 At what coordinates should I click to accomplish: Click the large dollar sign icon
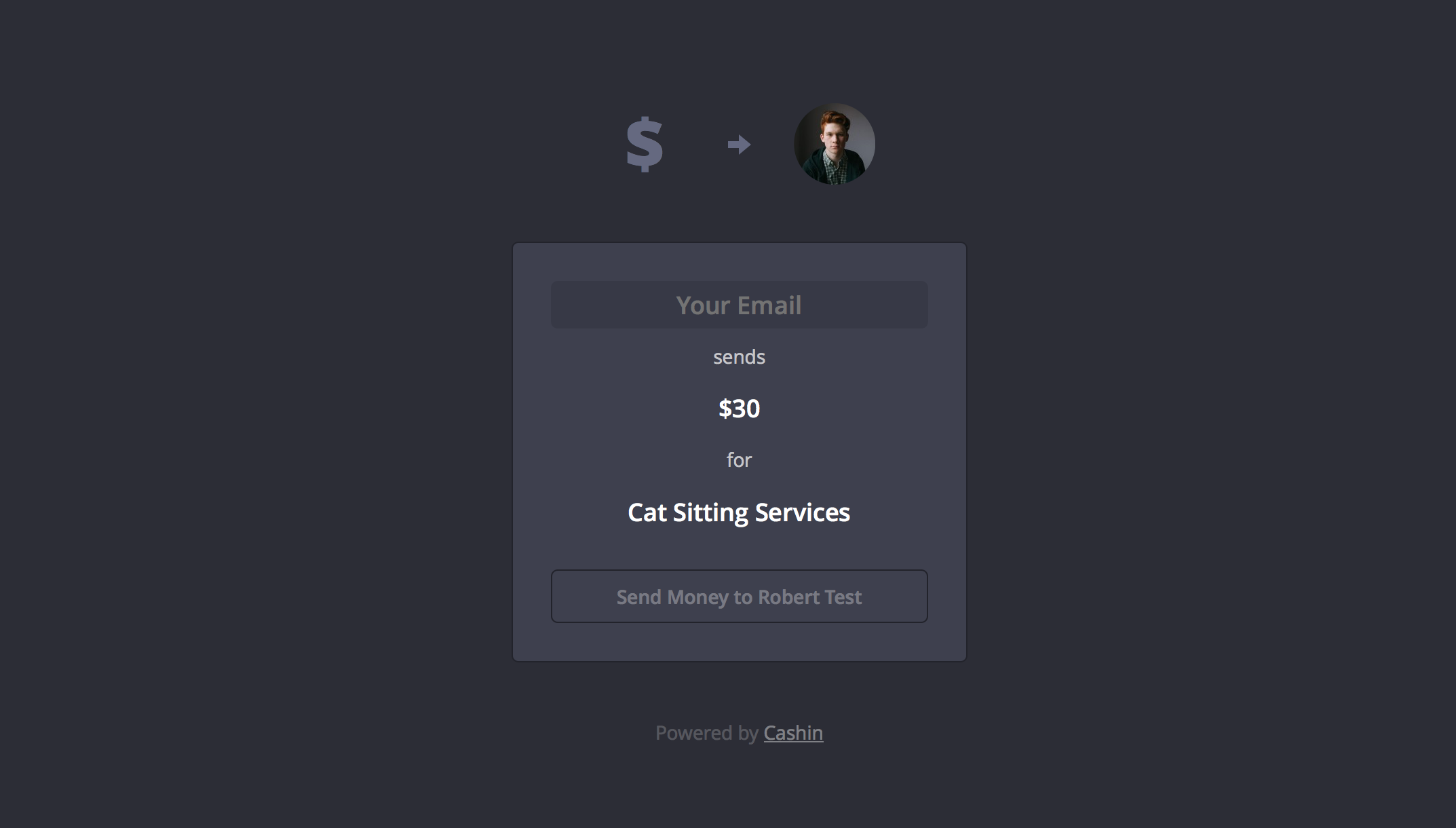click(644, 144)
